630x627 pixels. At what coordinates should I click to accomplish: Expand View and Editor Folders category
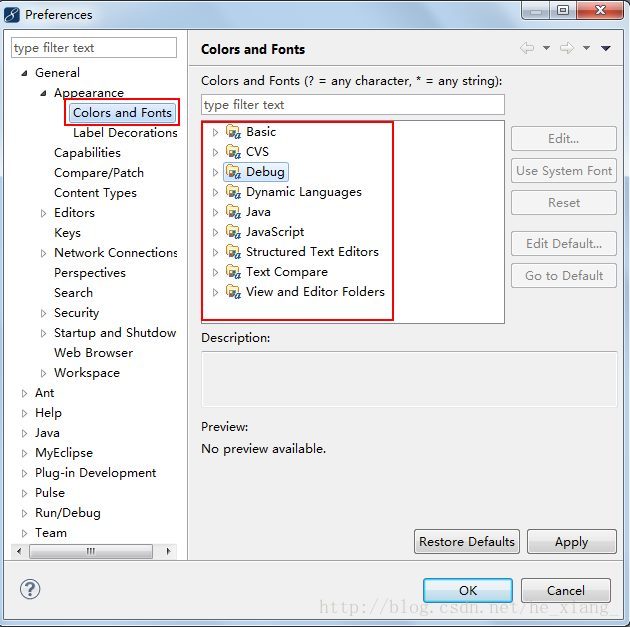pyautogui.click(x=215, y=292)
